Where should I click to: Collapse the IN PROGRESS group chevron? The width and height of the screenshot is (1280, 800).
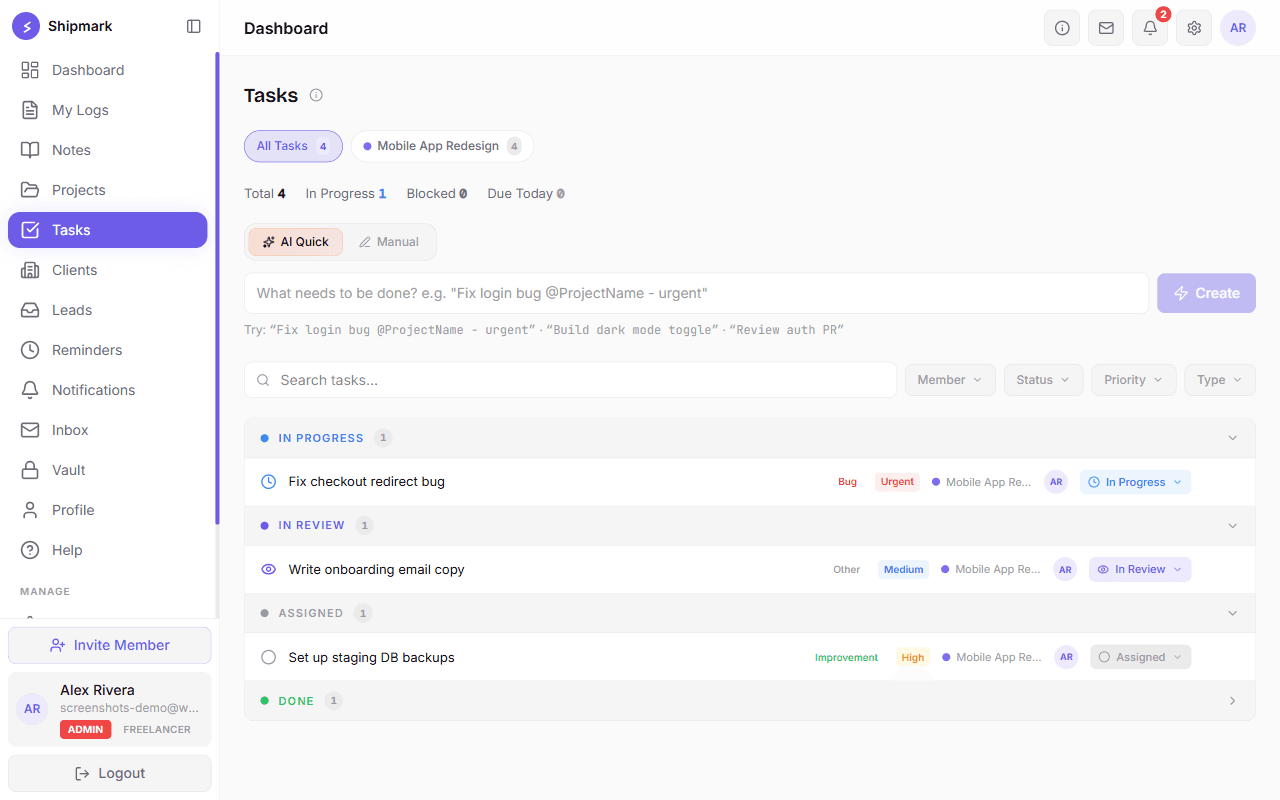point(1233,438)
